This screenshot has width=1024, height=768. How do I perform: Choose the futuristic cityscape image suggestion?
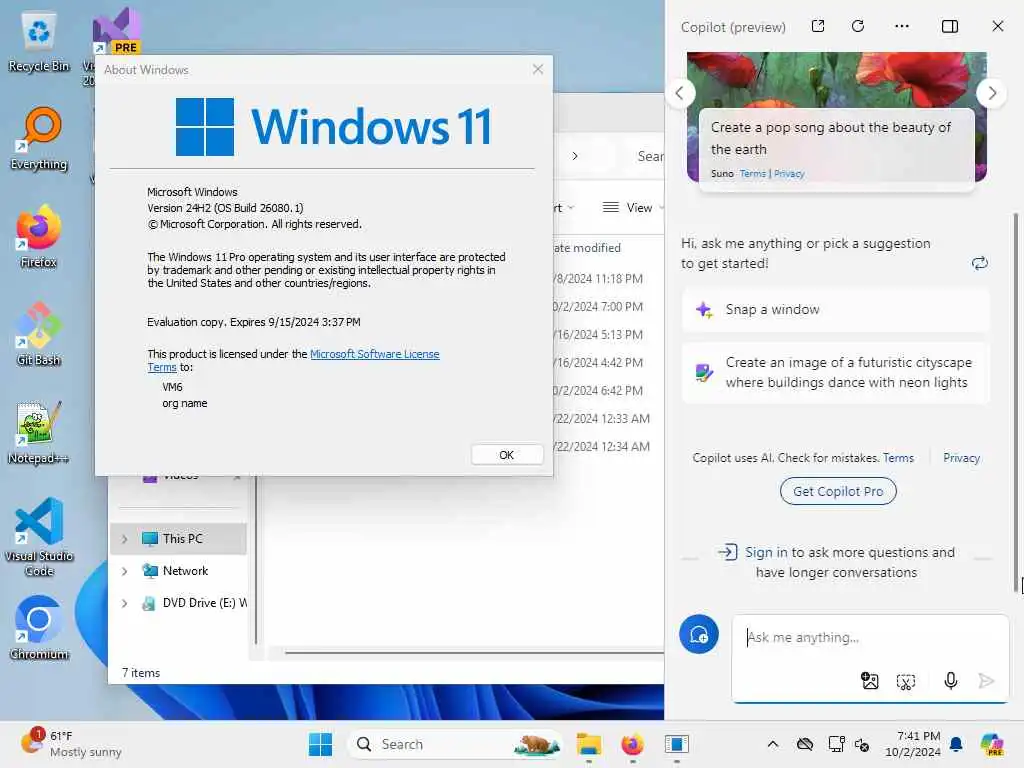(x=835, y=372)
